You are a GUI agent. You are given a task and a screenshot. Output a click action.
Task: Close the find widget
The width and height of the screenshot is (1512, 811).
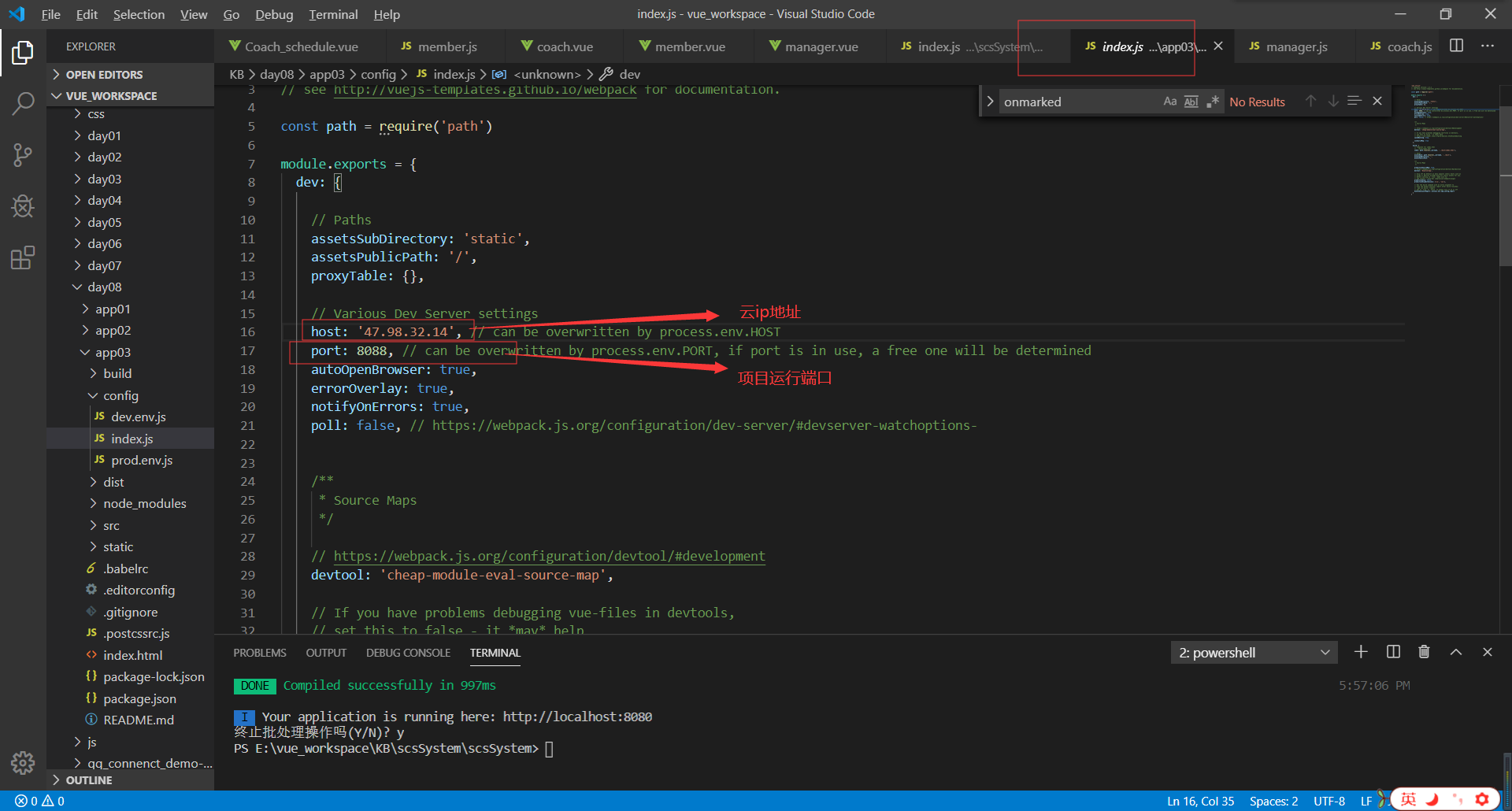[1377, 101]
